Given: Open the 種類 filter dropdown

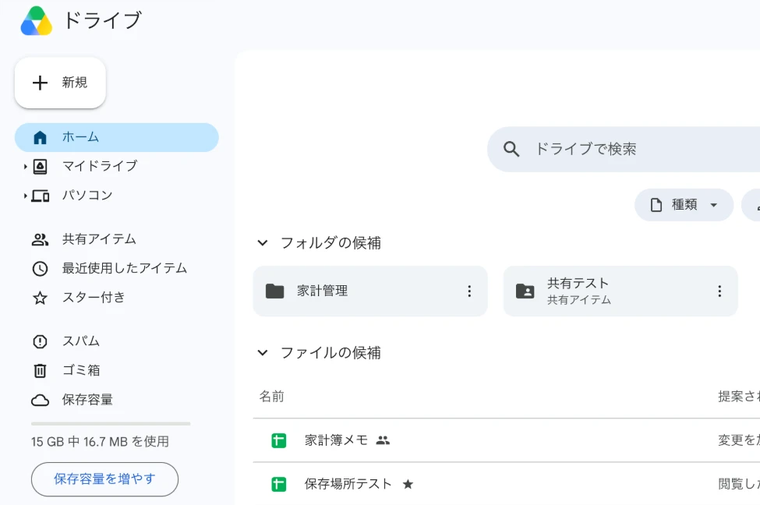Looking at the screenshot, I should (x=684, y=205).
